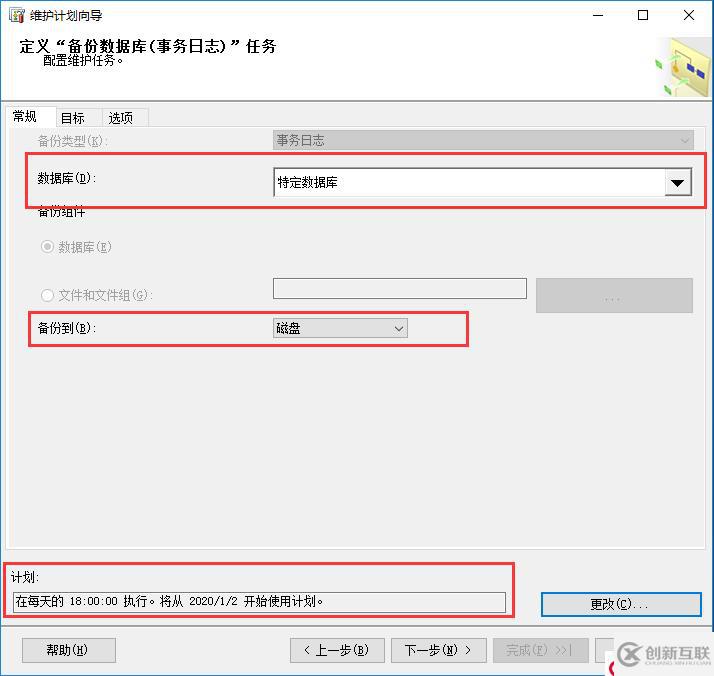
Task: Open the disabled 备份类型 事务日志 dropdown
Action: (483, 140)
